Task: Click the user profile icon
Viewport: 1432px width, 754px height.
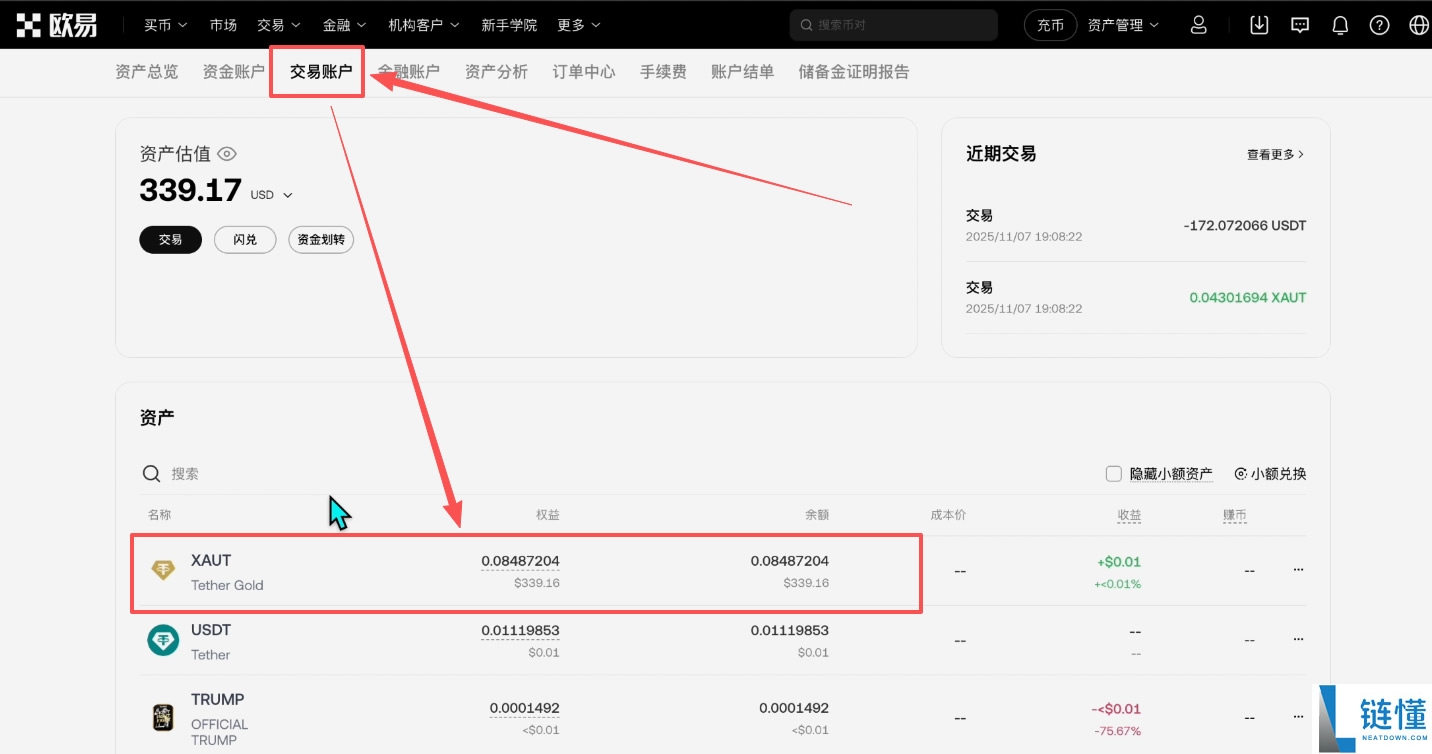Action: pos(1198,24)
